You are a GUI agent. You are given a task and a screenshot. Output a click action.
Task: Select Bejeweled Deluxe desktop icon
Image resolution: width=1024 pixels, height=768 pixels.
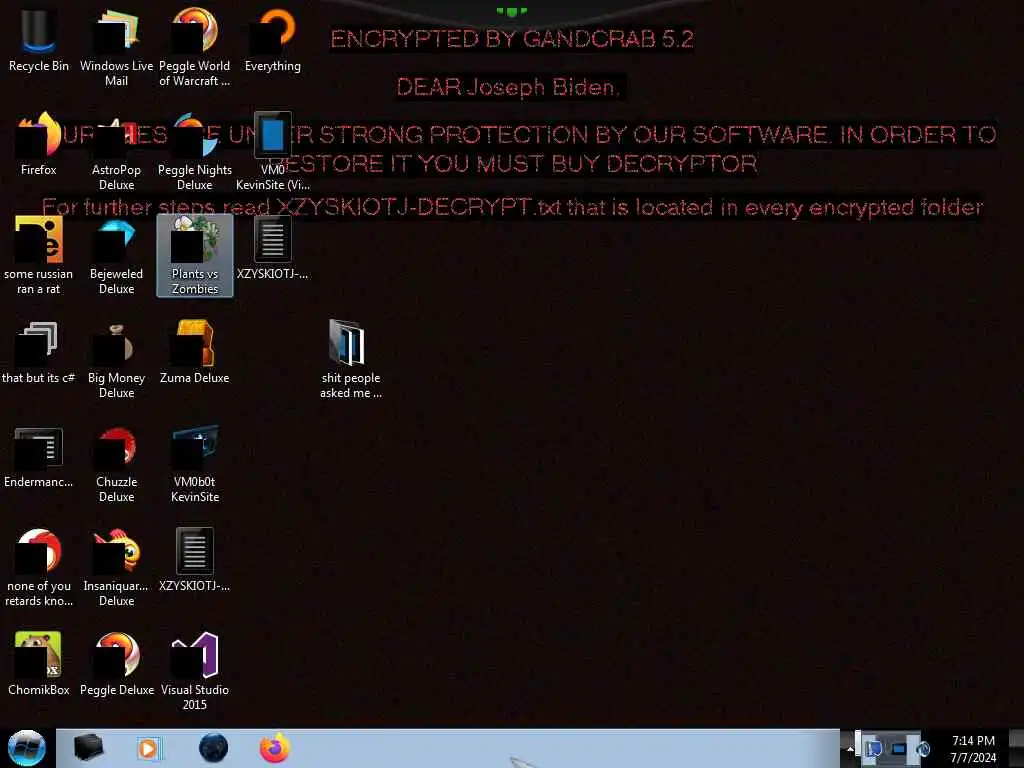click(116, 255)
